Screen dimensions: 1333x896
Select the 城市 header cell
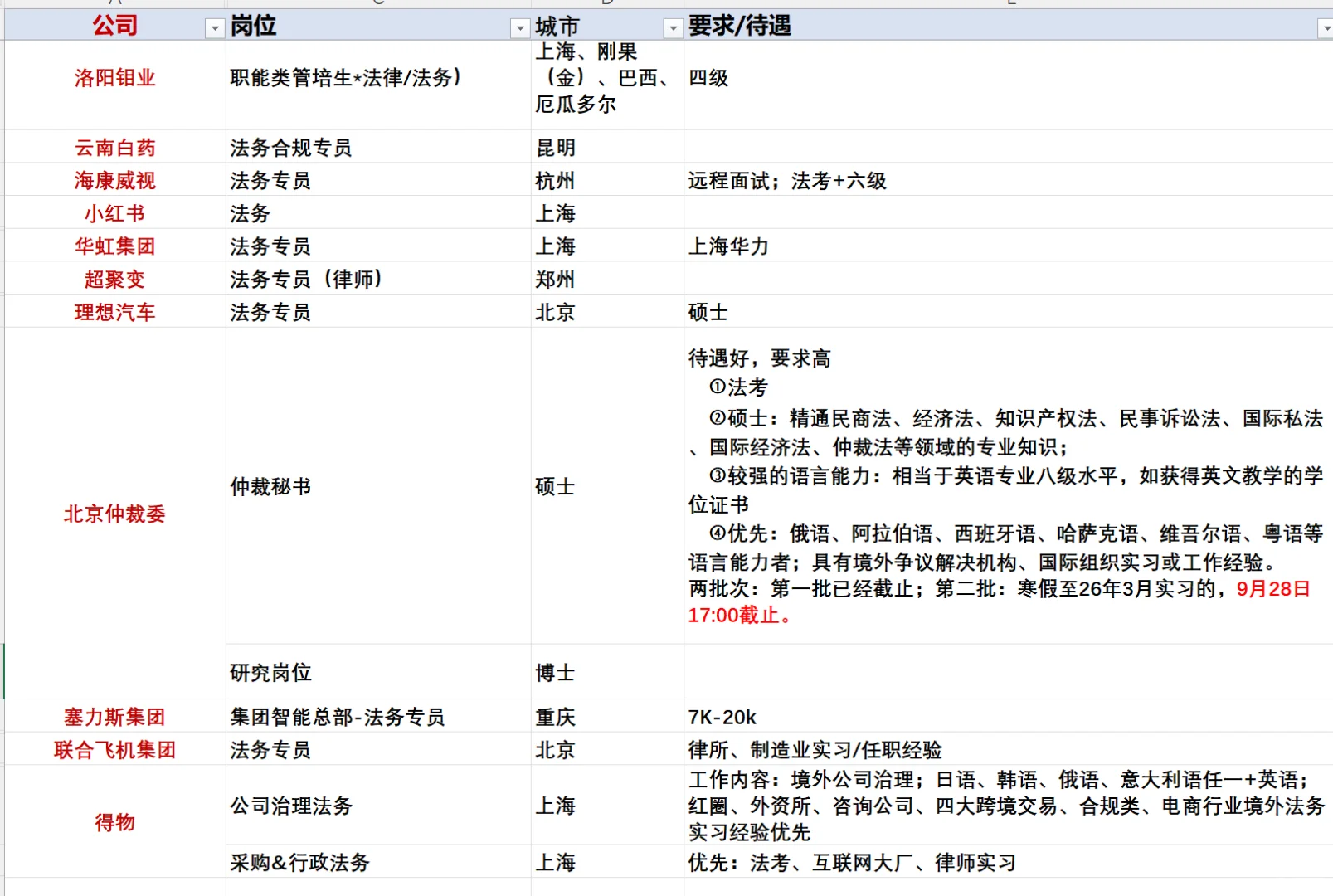click(607, 25)
